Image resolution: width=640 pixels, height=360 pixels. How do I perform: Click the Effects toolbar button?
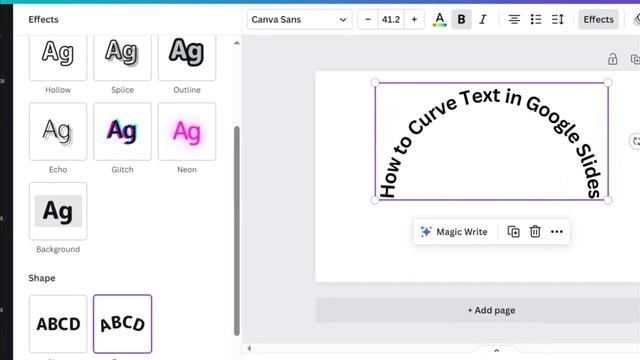598,20
